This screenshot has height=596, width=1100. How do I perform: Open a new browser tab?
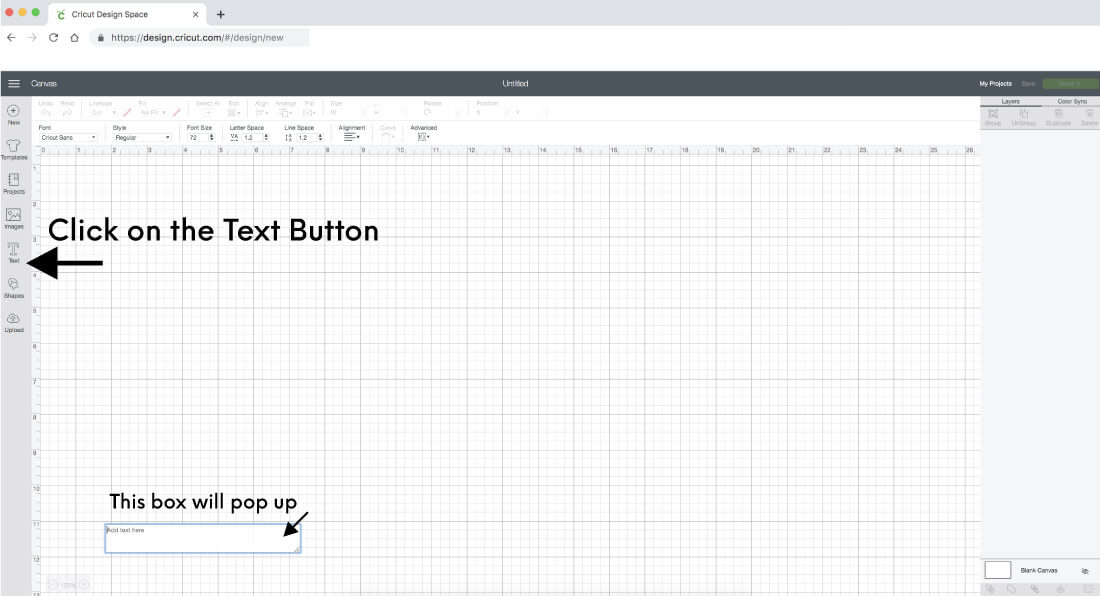click(220, 14)
